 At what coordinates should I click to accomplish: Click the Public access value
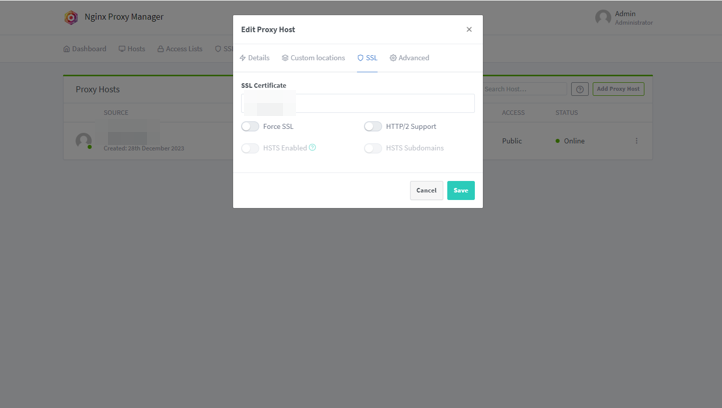click(x=512, y=141)
